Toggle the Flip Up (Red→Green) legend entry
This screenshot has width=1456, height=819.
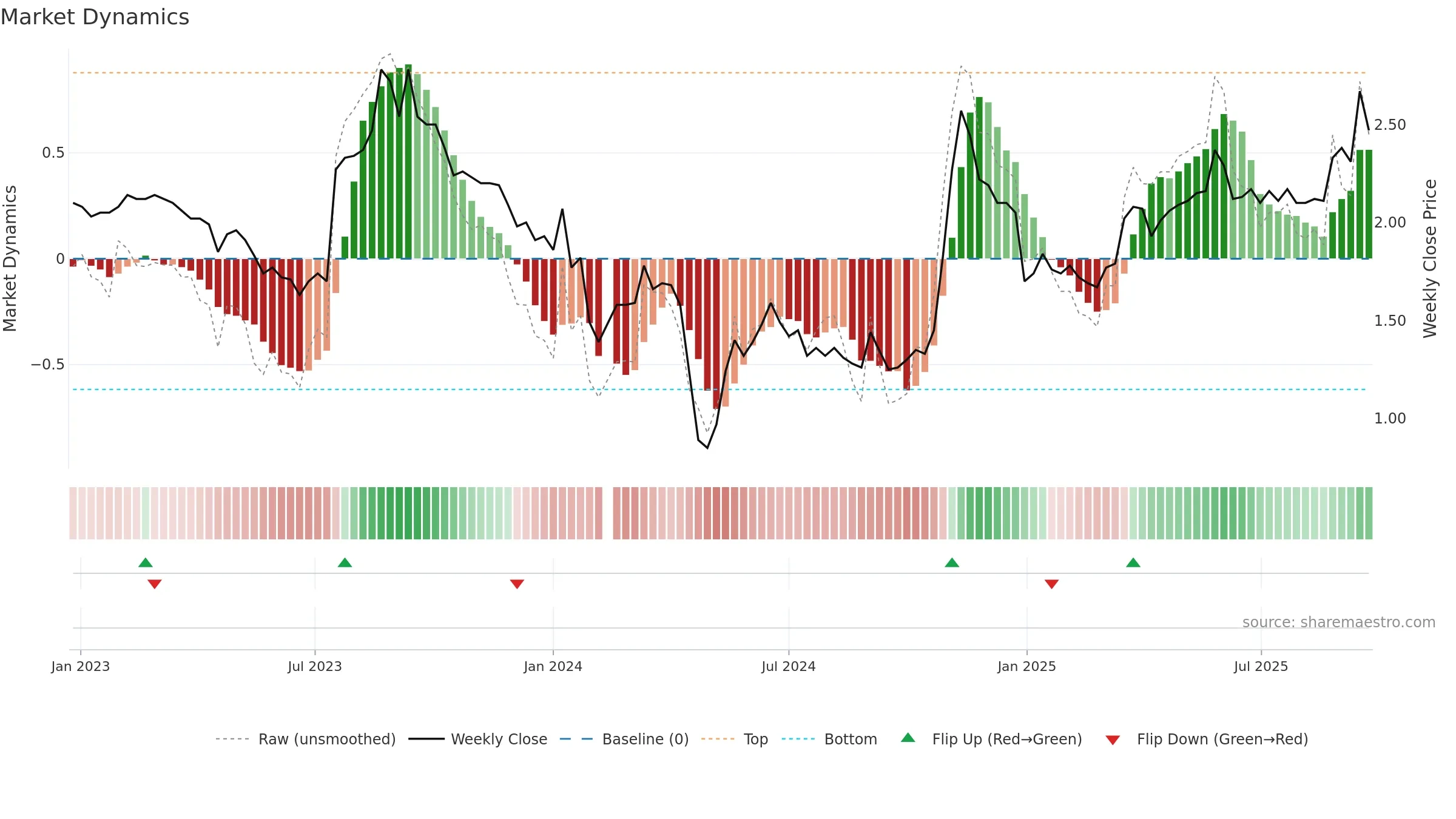point(991,739)
